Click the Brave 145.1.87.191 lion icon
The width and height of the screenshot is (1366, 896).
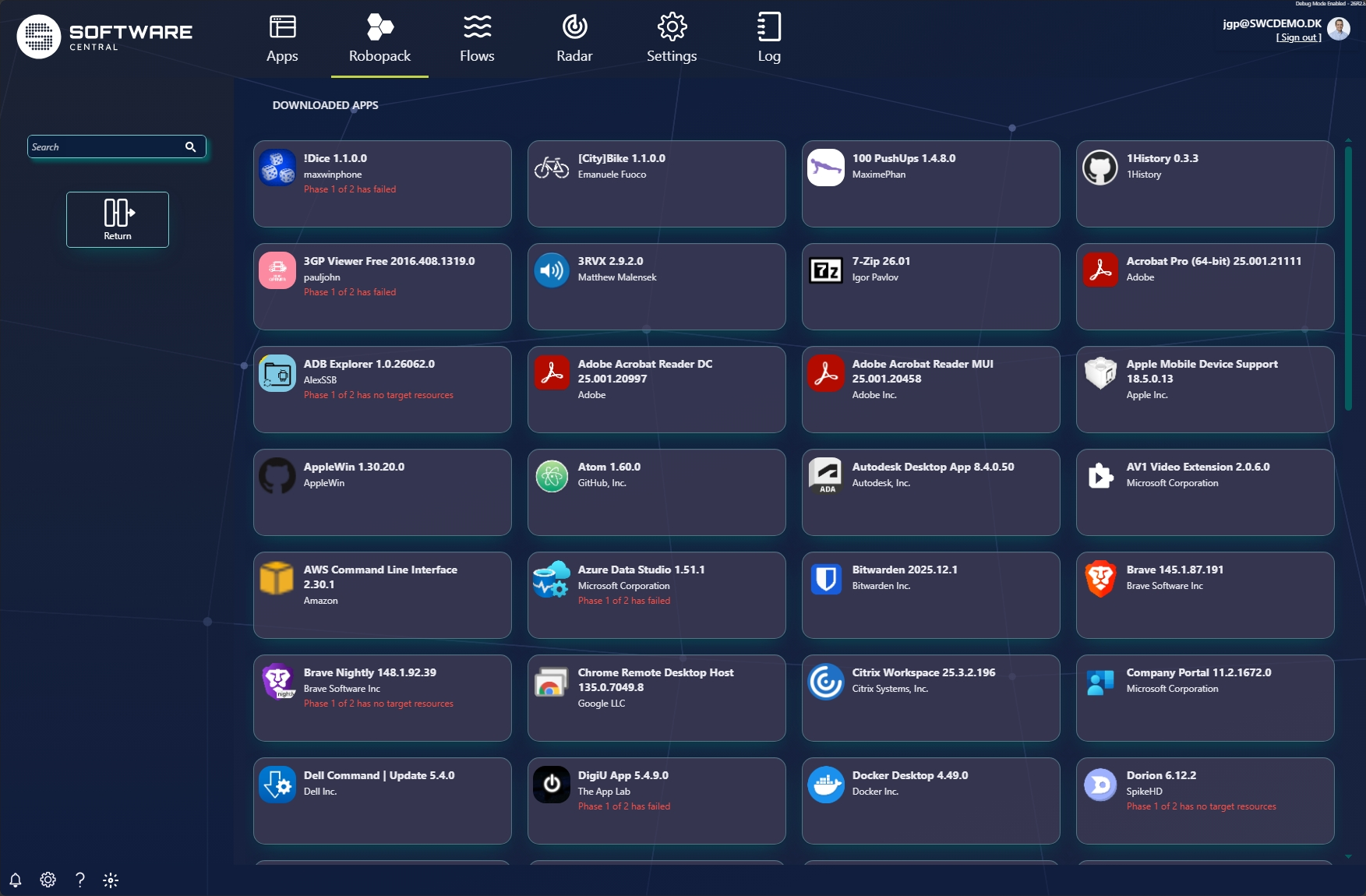tap(1100, 579)
